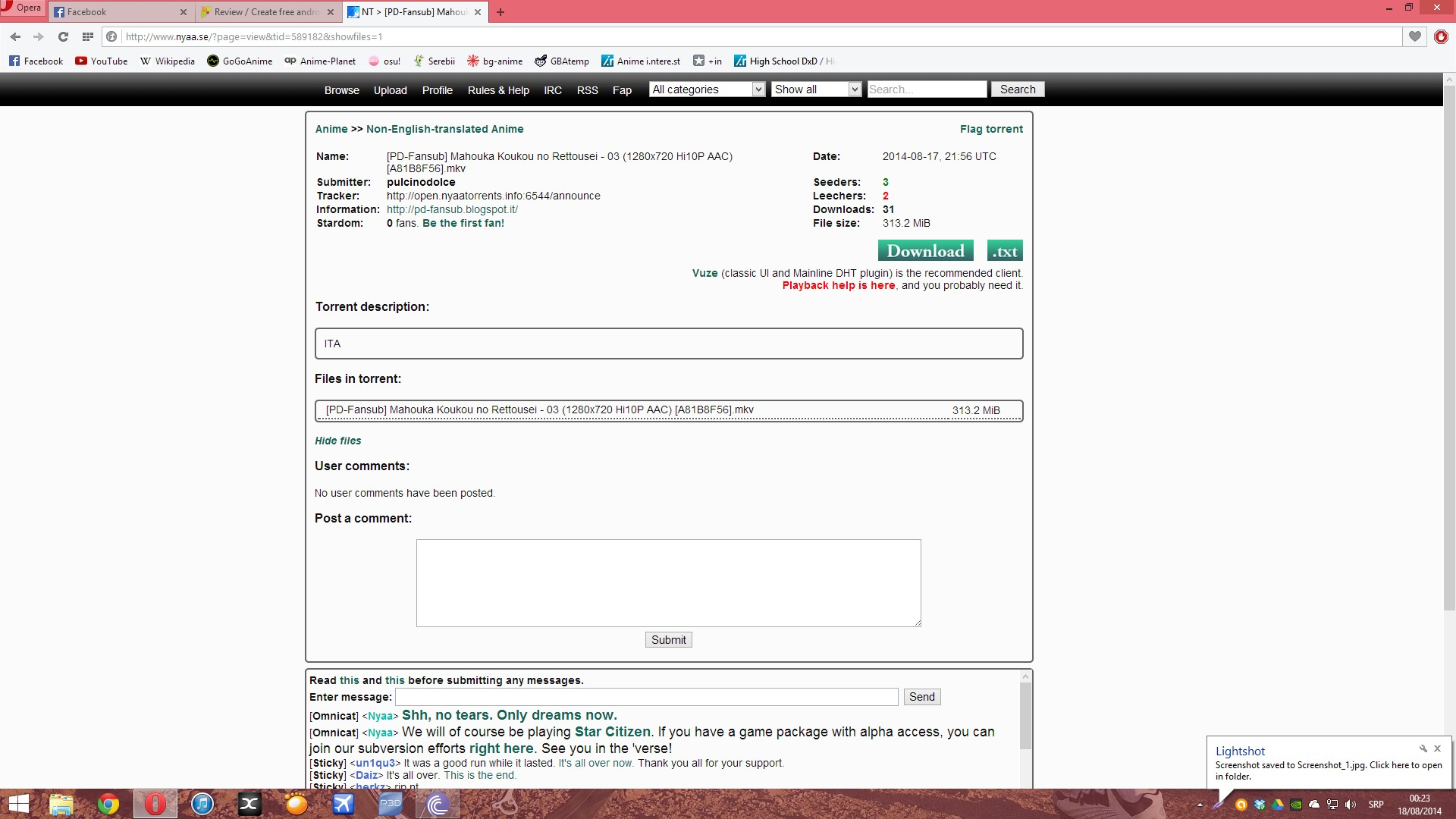
Task: Send the chat message
Action: pyautogui.click(x=921, y=697)
